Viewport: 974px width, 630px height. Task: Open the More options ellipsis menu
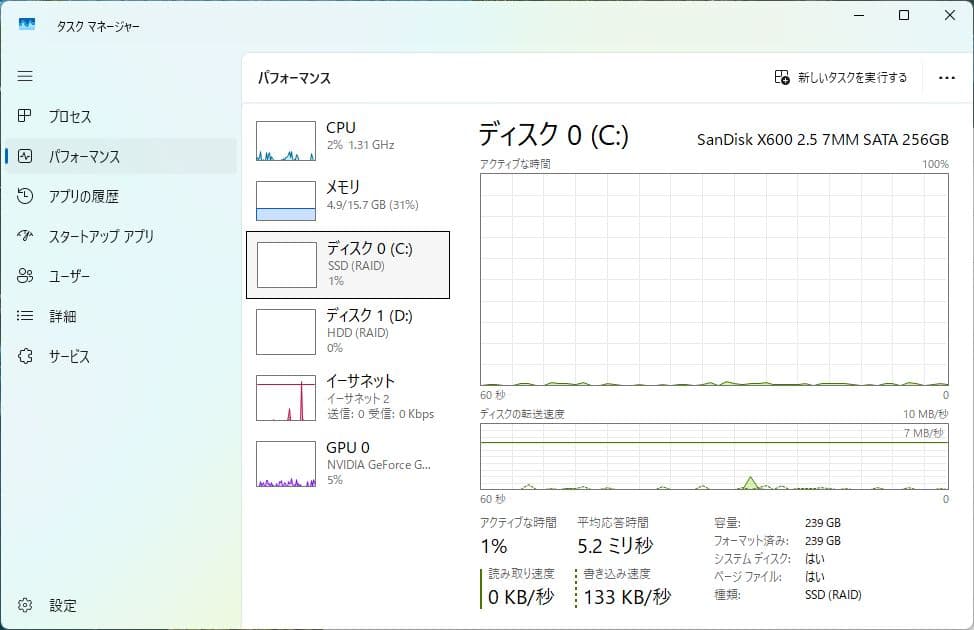tap(945, 76)
